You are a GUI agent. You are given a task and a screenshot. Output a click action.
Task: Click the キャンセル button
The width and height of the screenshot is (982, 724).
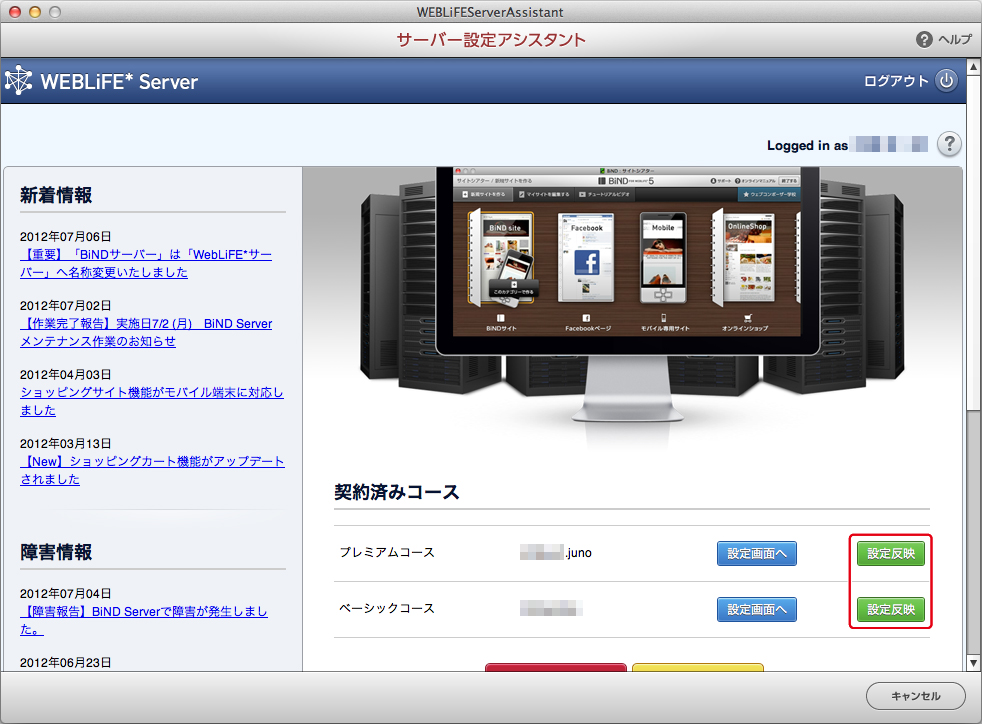[x=916, y=696]
